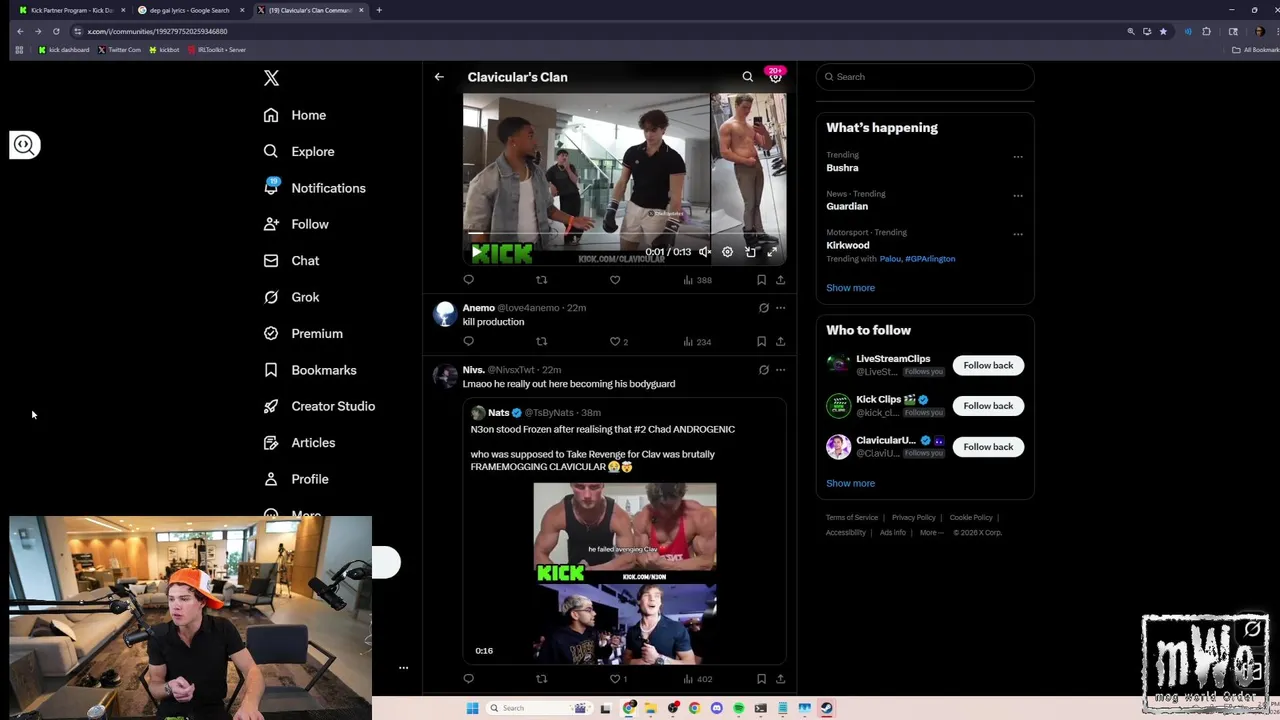Switch to dep gai lyrics Google tab
Image resolution: width=1280 pixels, height=720 pixels.
coord(189,10)
